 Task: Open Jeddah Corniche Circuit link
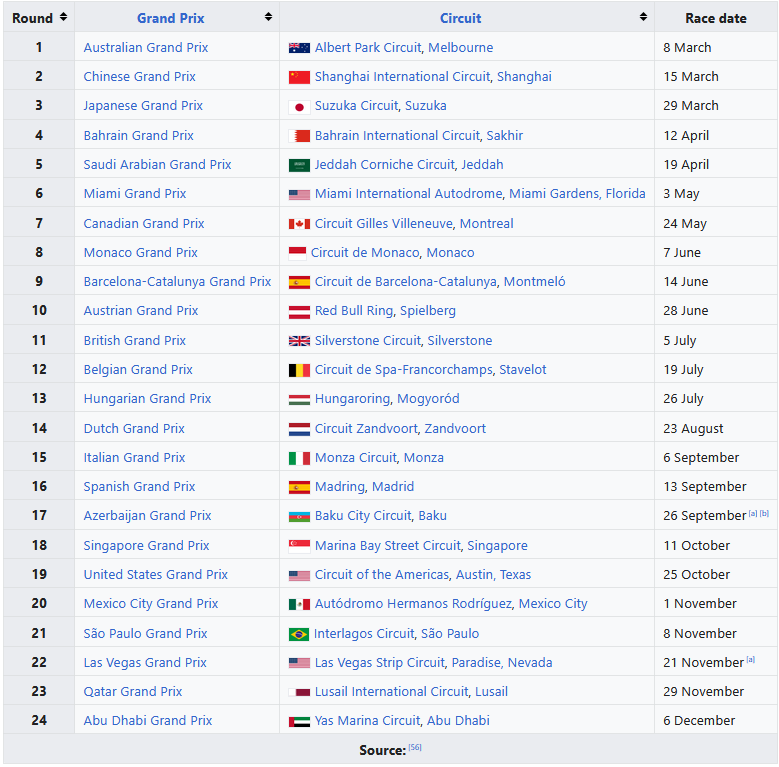pyautogui.click(x=384, y=165)
